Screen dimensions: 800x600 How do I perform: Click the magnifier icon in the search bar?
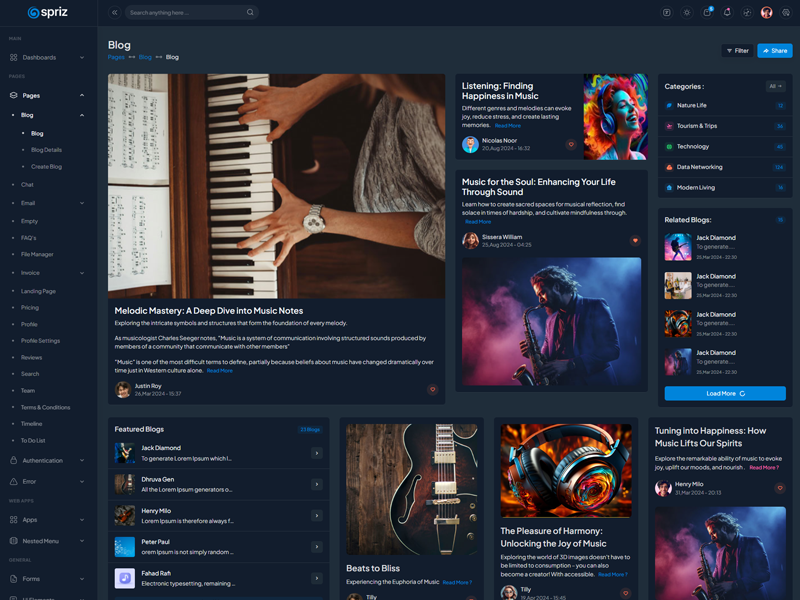tap(250, 13)
